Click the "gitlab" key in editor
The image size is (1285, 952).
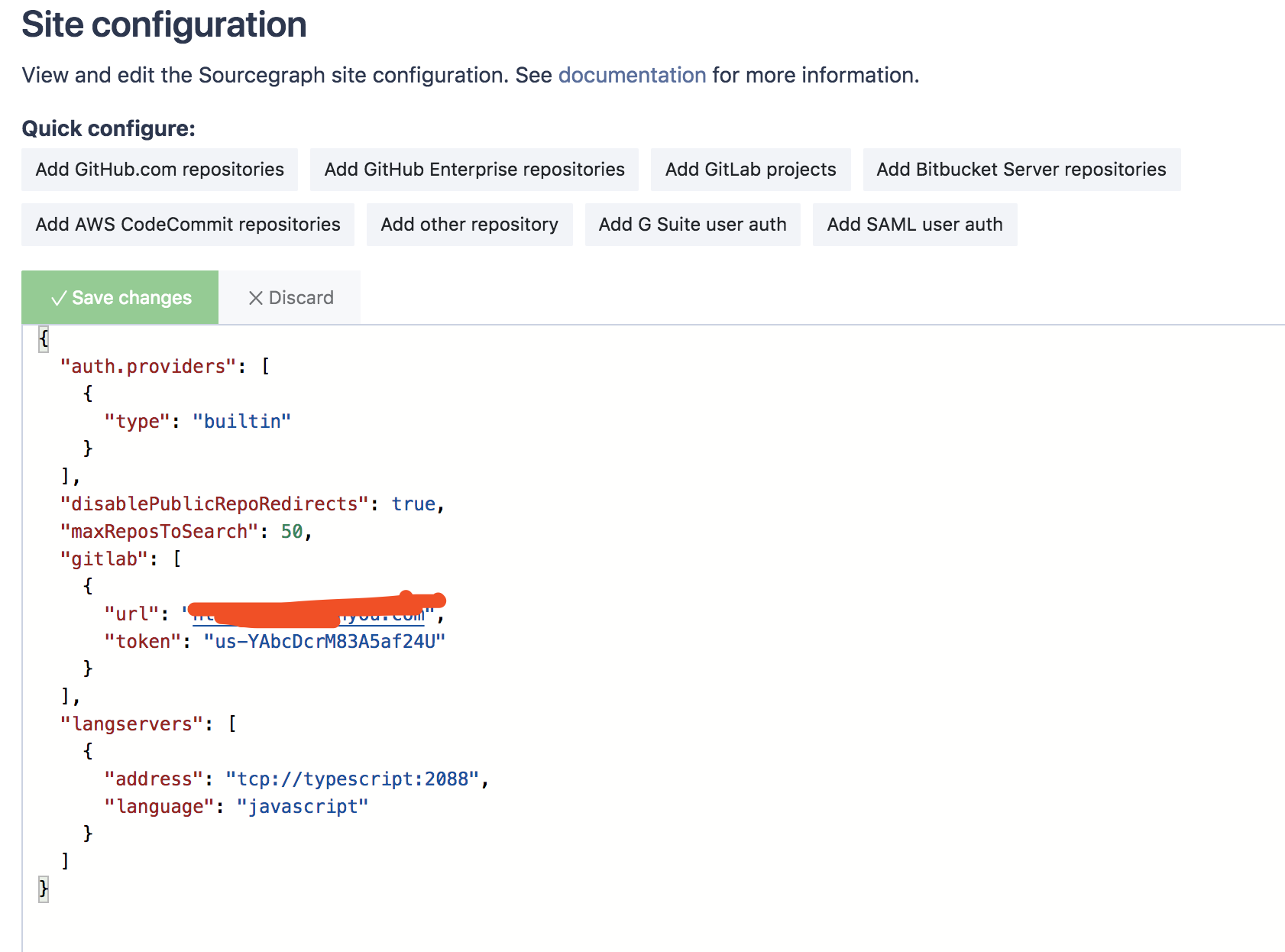click(104, 559)
